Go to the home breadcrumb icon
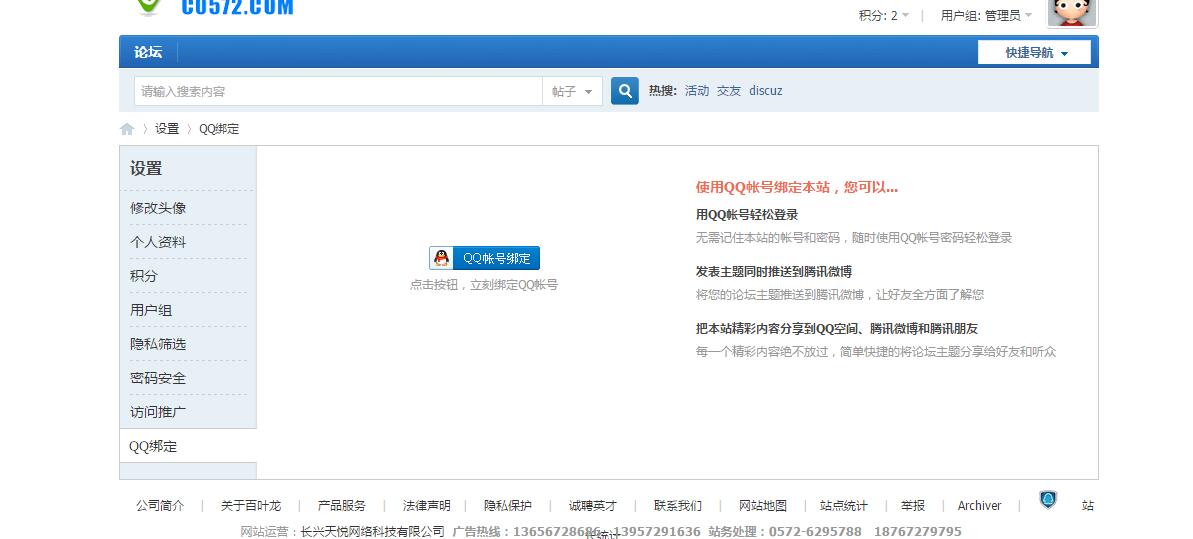This screenshot has width=1193, height=539. 127,129
